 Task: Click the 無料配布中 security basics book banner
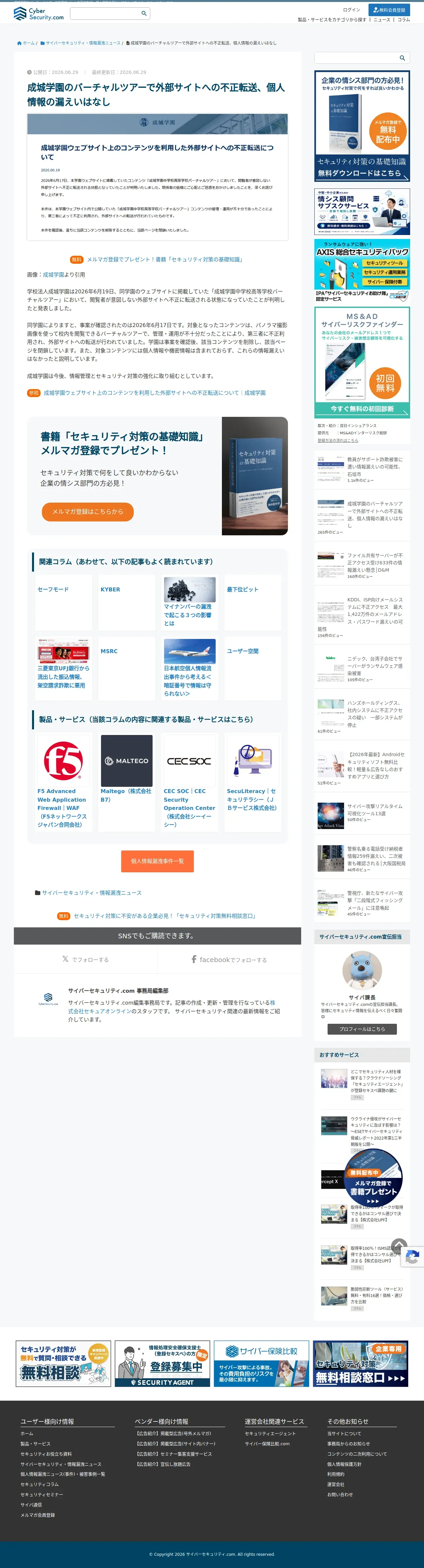coord(362,126)
